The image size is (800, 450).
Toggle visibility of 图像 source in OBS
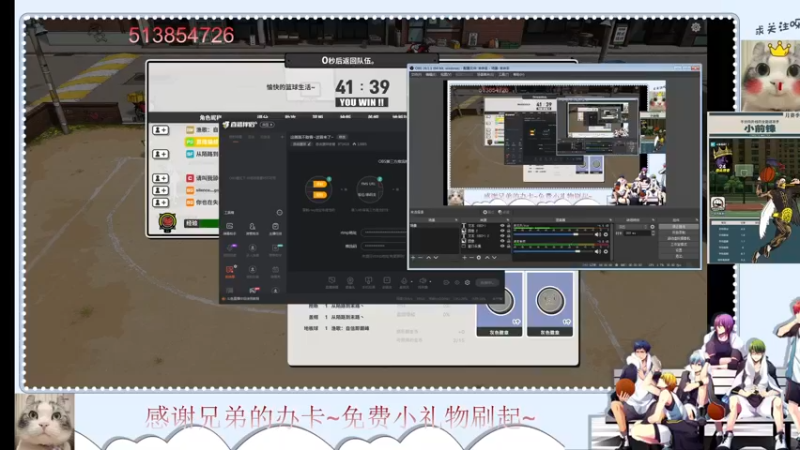(x=502, y=241)
